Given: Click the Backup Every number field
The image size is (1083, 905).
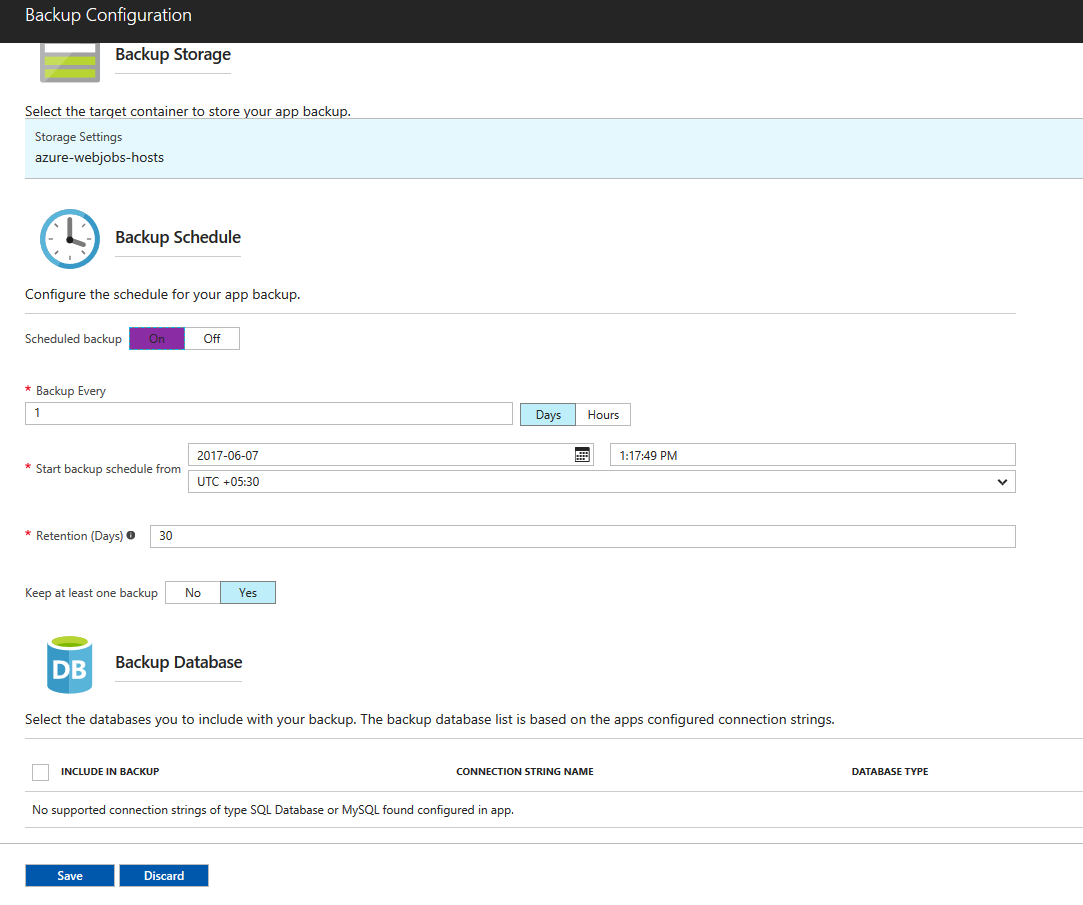Looking at the screenshot, I should coord(269,413).
